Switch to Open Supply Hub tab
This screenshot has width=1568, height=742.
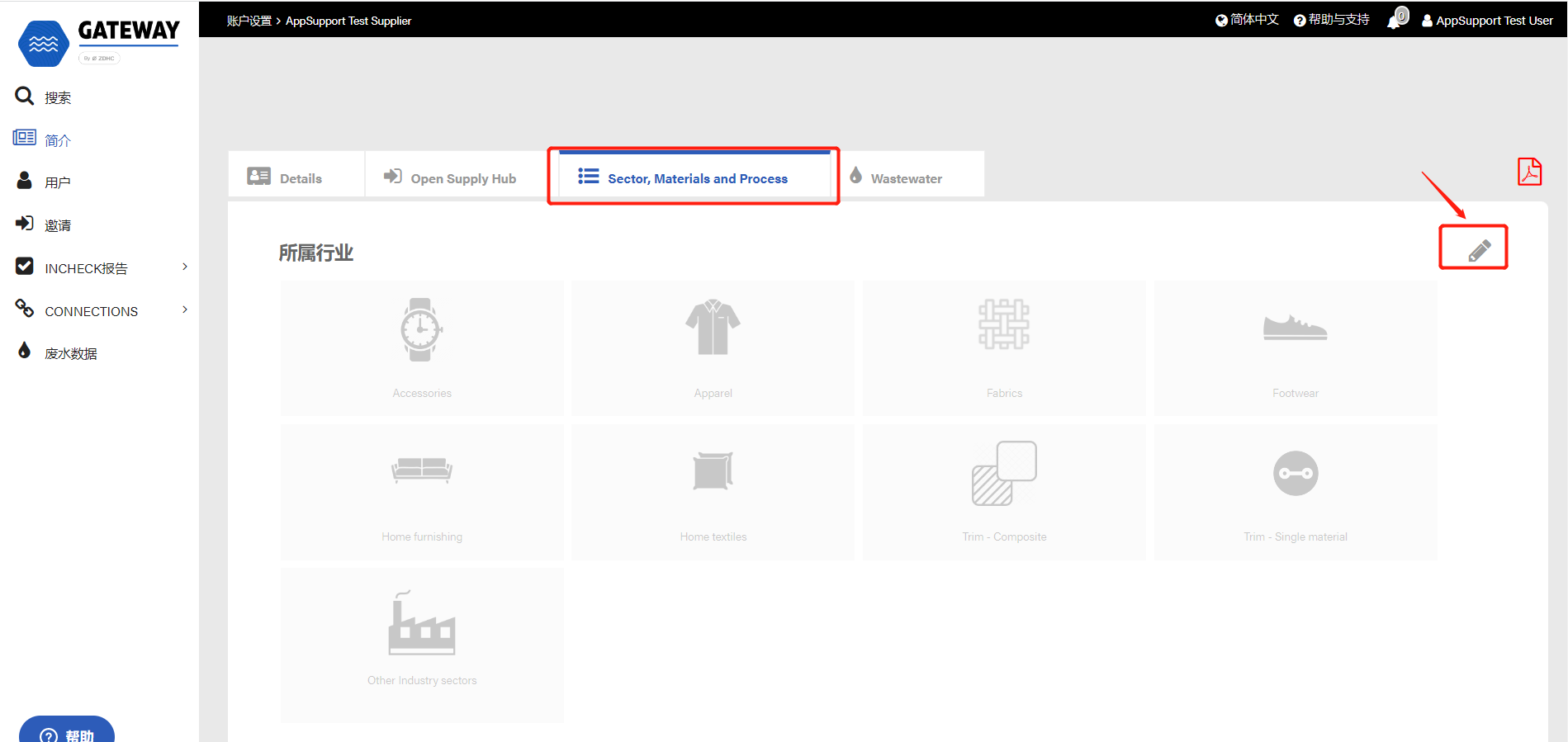pyautogui.click(x=451, y=178)
